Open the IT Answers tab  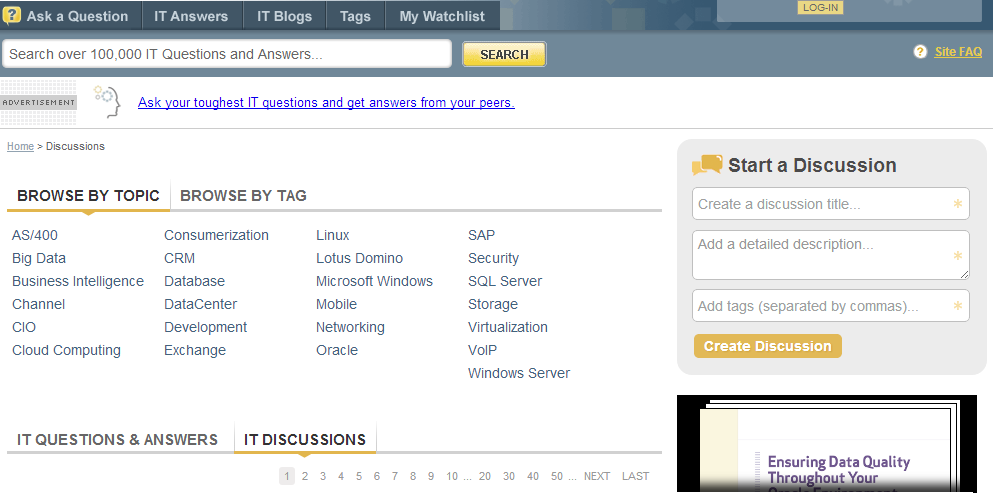[191, 16]
